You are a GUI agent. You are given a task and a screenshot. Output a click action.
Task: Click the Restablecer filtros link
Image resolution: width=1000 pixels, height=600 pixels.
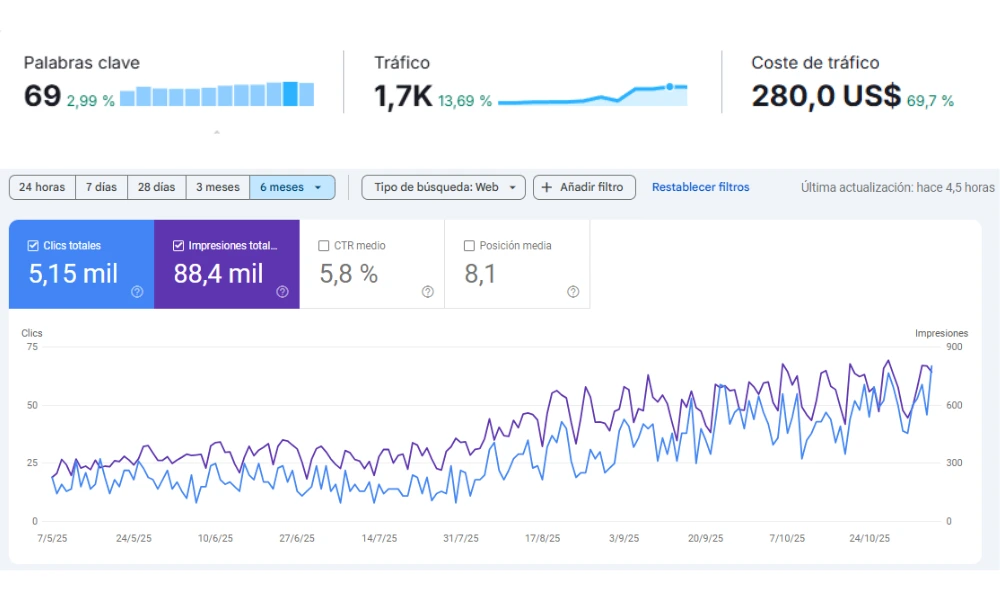[x=700, y=187]
